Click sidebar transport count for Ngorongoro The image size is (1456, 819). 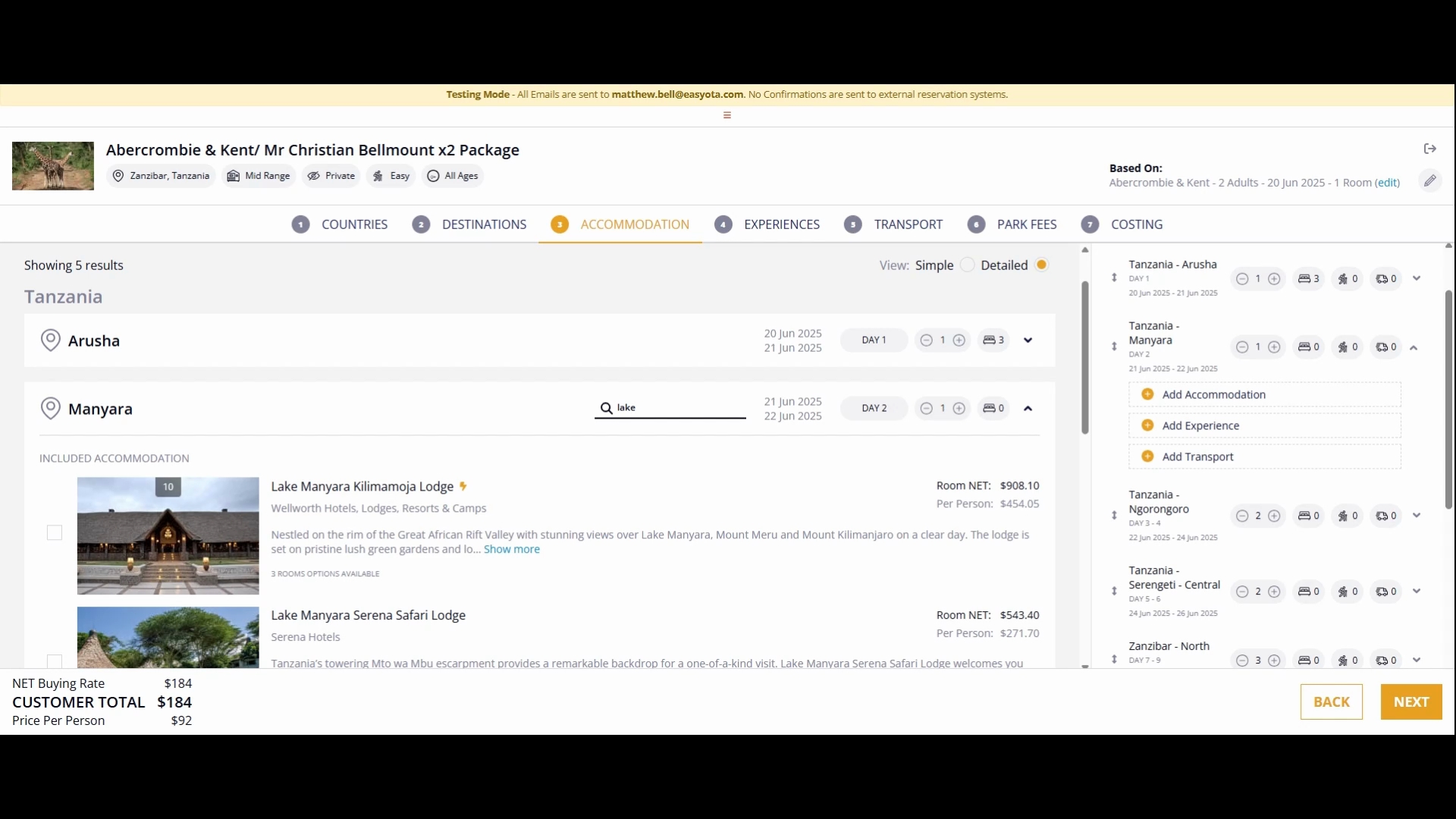click(x=1386, y=516)
